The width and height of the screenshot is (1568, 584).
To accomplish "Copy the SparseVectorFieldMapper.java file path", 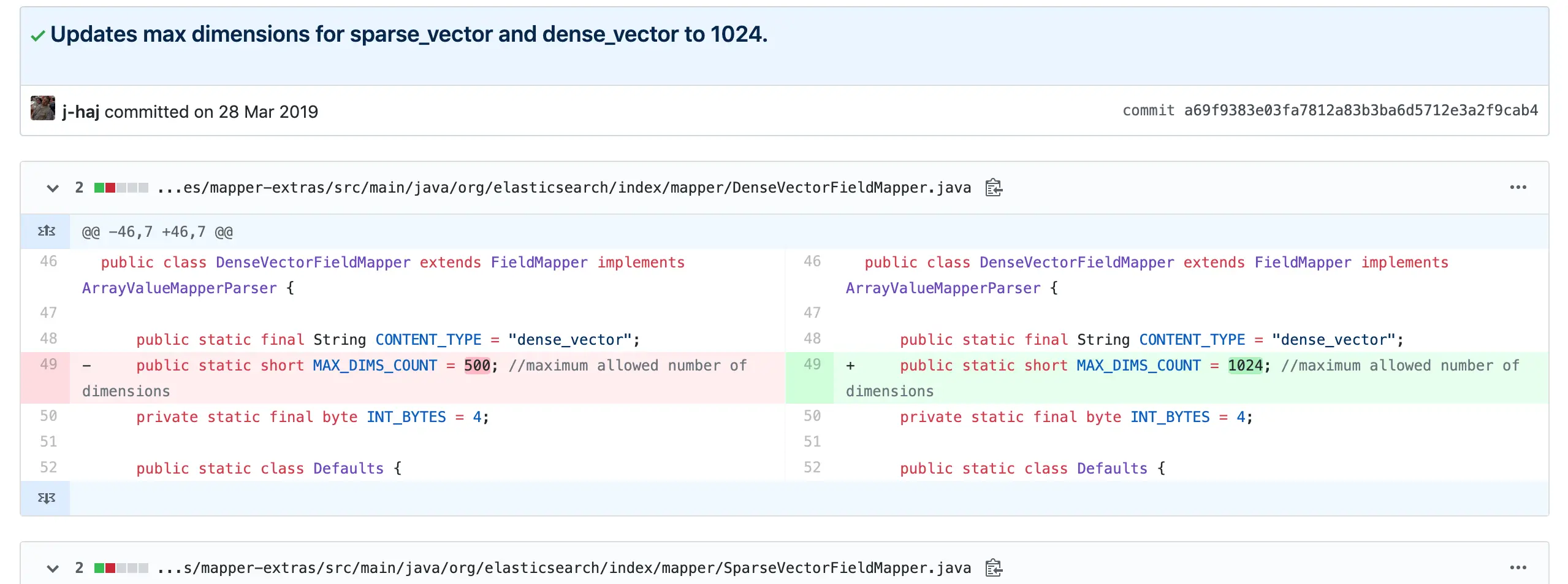I will [x=994, y=567].
